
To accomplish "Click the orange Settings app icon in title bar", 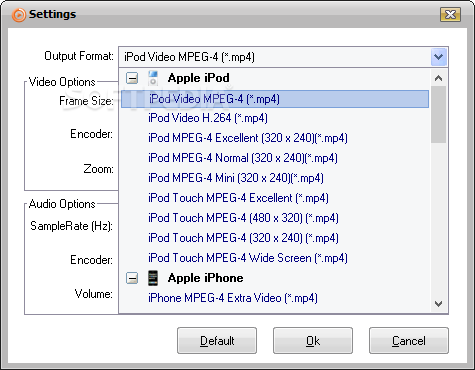I will 19,15.
